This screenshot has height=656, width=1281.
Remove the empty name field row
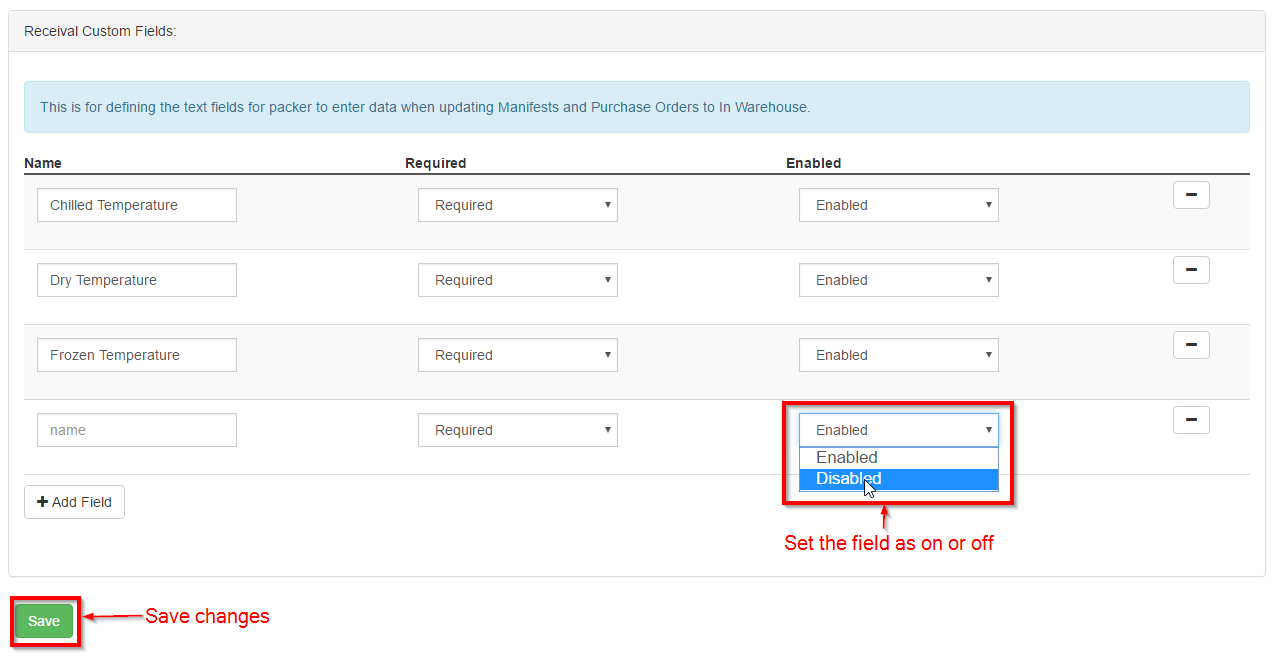point(1190,419)
